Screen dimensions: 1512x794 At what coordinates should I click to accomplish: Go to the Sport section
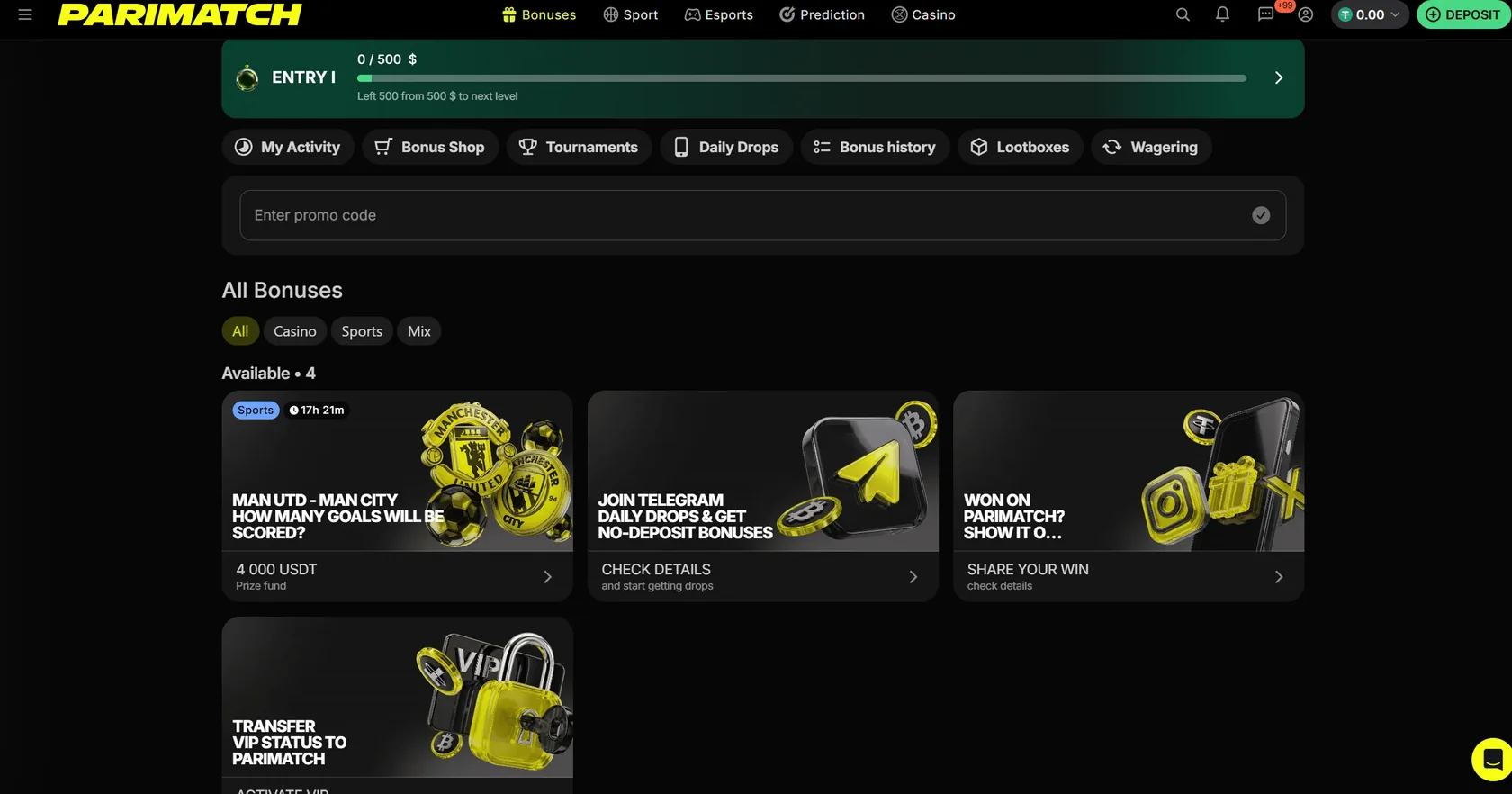pyautogui.click(x=631, y=14)
